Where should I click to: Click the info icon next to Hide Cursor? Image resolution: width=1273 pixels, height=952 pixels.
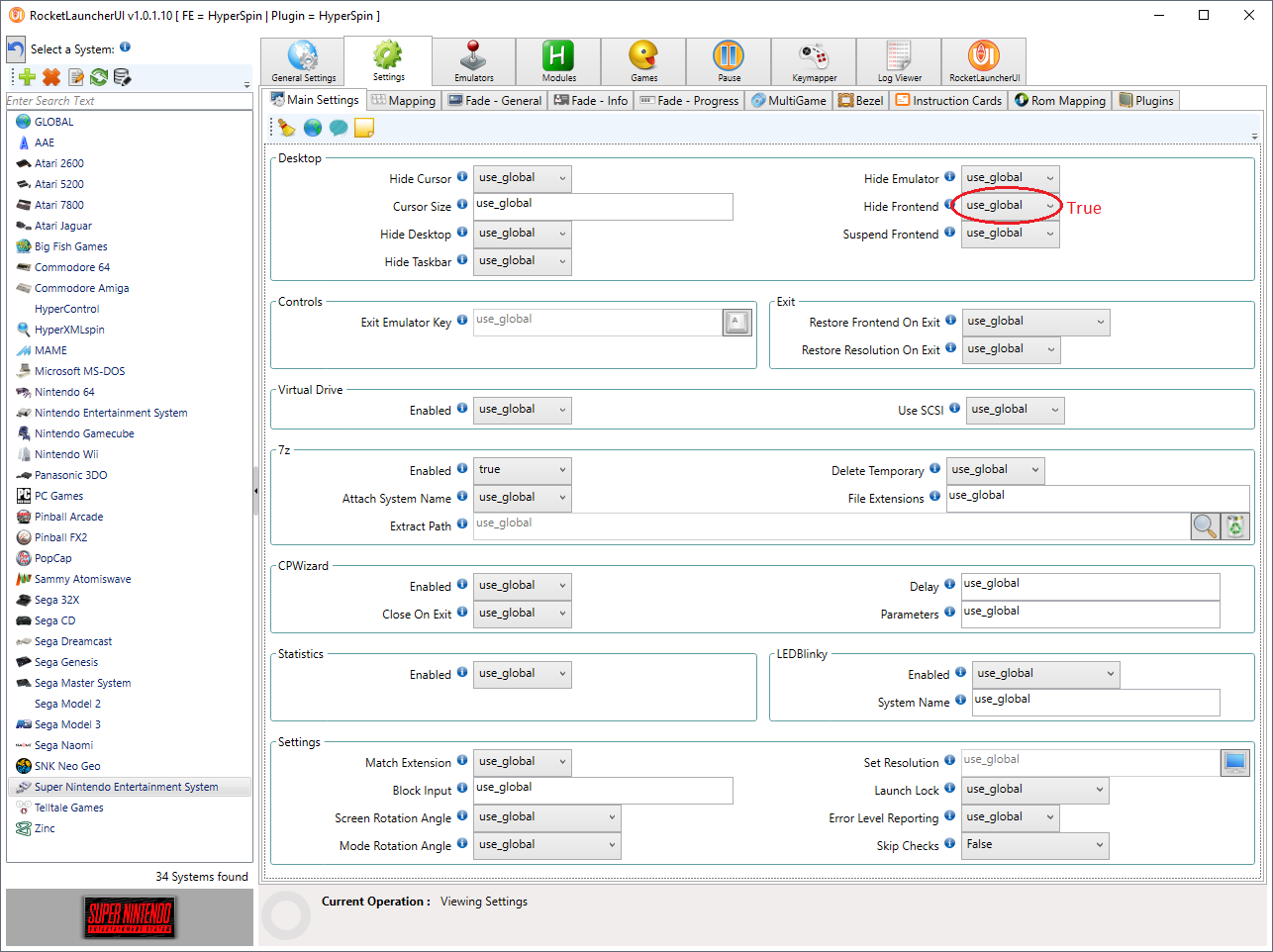tap(462, 177)
